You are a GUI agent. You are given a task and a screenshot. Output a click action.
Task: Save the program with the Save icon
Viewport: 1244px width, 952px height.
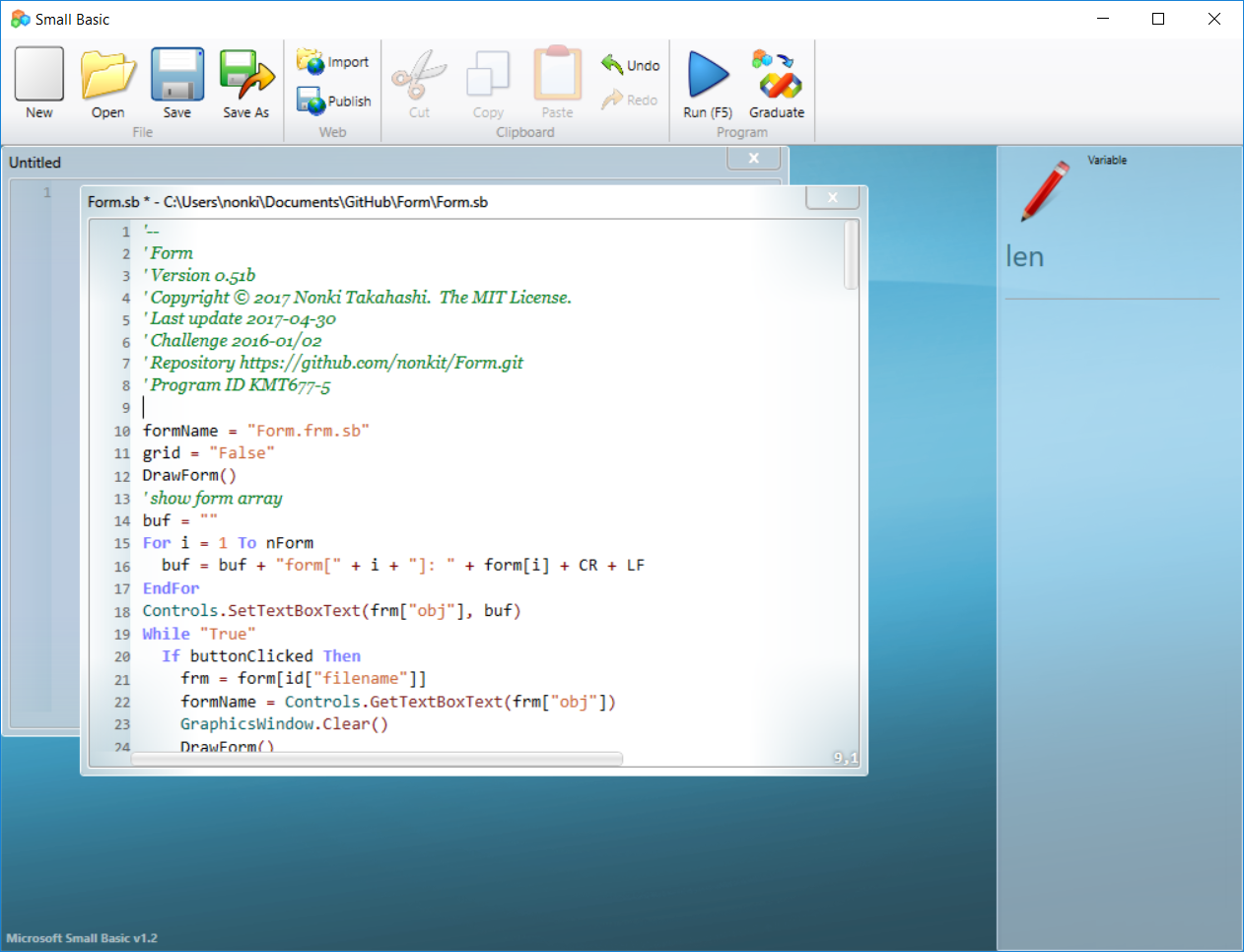coord(177,83)
